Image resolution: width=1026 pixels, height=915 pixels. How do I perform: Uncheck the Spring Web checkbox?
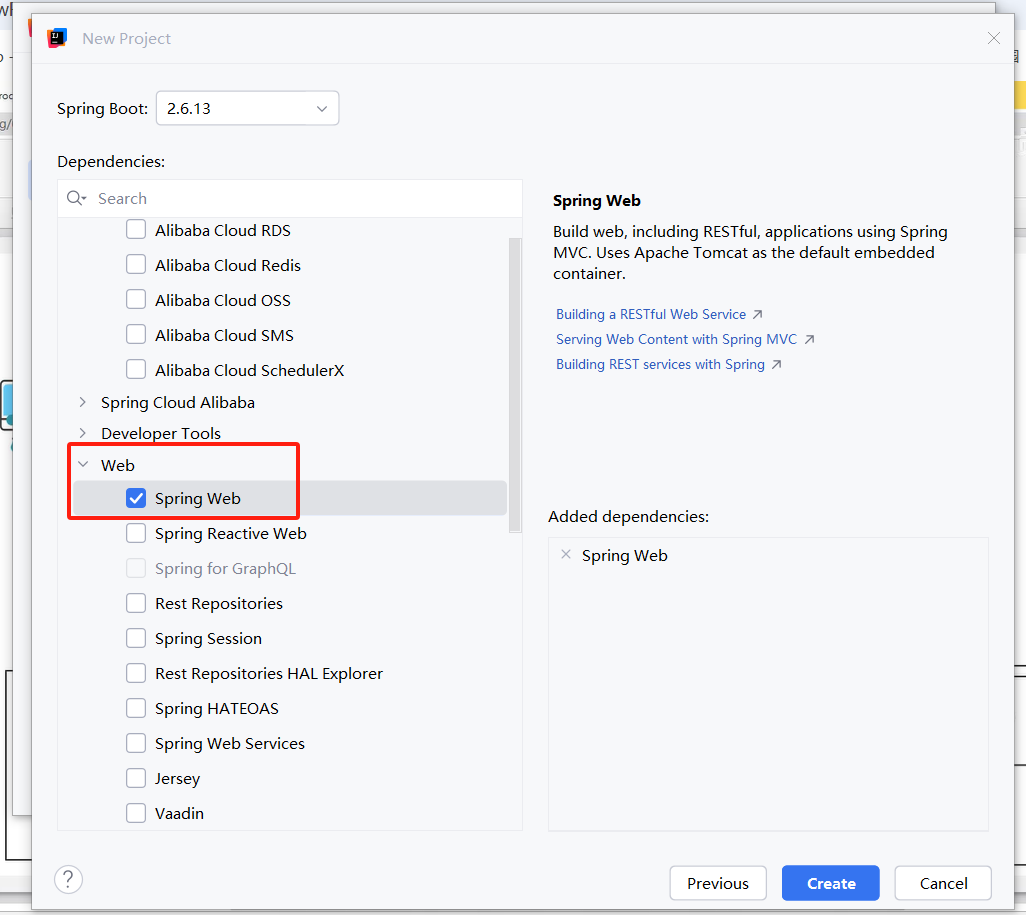point(136,498)
